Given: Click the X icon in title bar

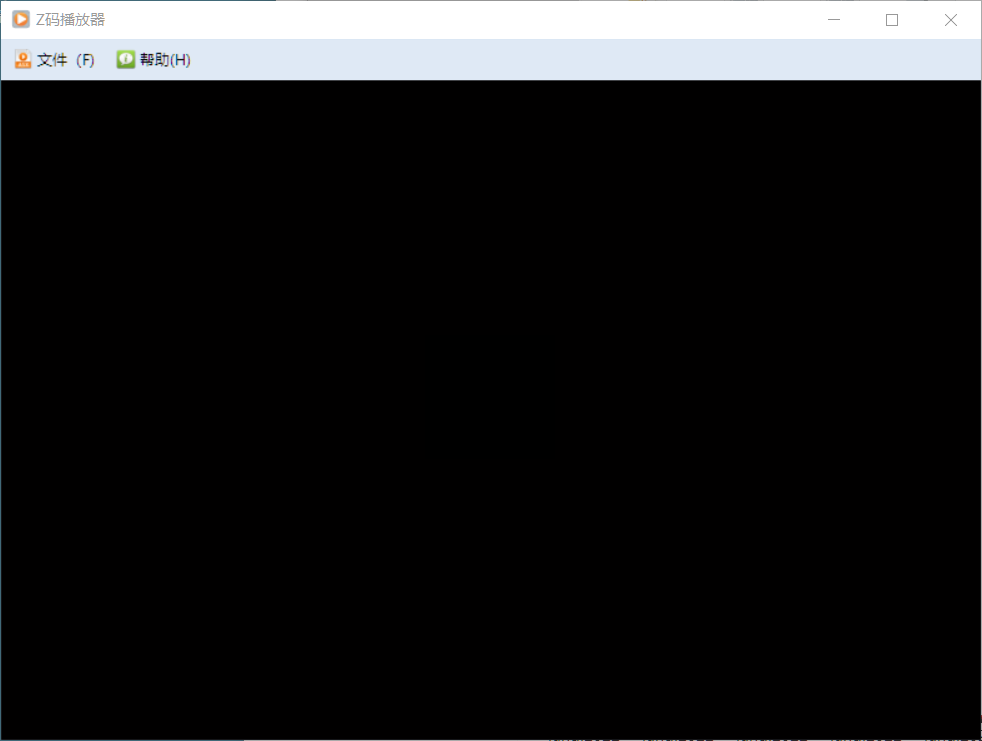Looking at the screenshot, I should pyautogui.click(x=951, y=20).
